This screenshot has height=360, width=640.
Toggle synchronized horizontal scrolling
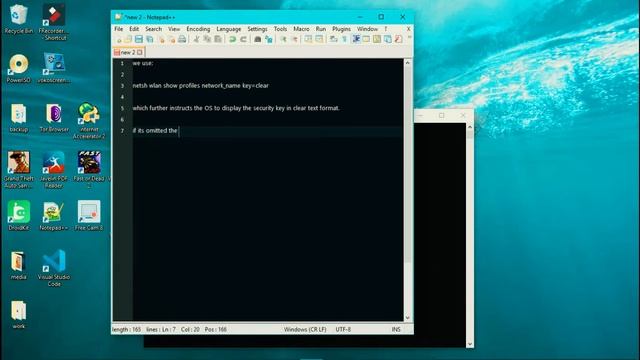tap(319, 39)
